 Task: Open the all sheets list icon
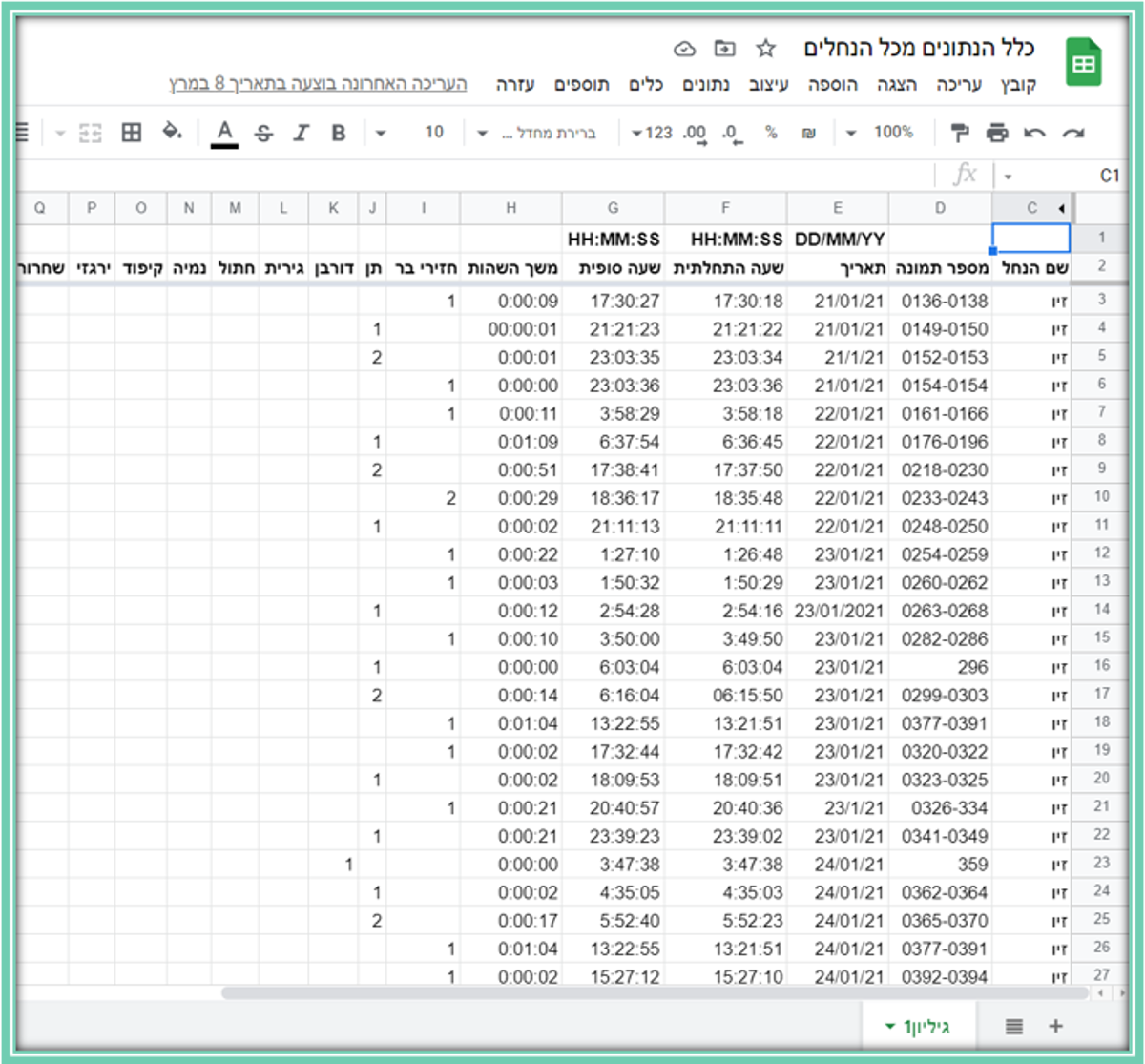tap(1014, 1027)
